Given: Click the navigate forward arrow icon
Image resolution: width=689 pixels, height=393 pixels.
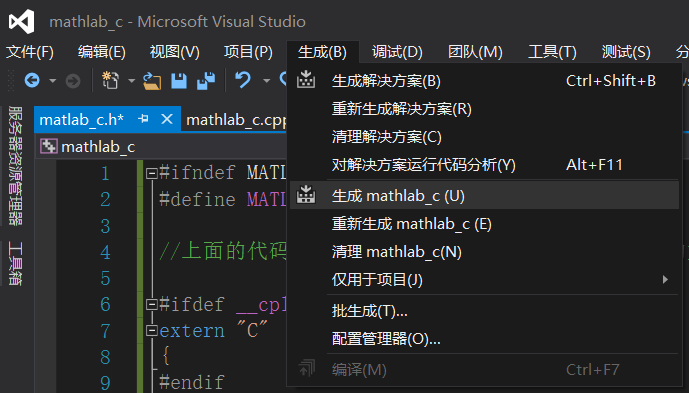Looking at the screenshot, I should tap(73, 81).
